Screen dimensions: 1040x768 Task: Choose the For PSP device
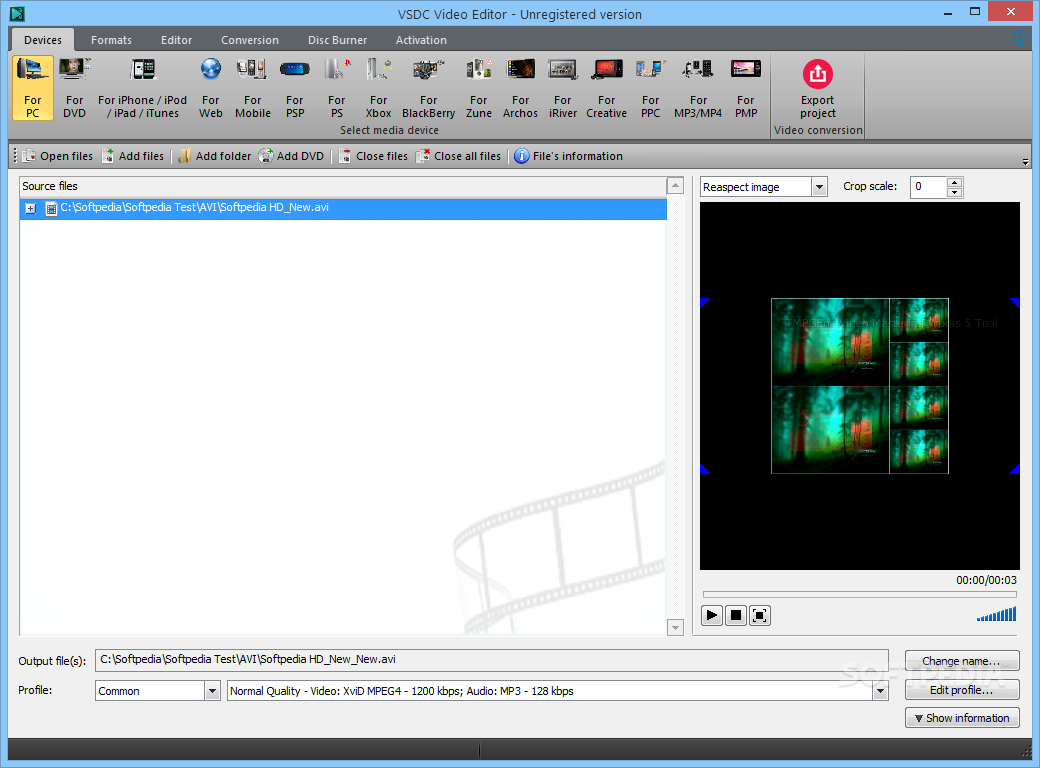[x=295, y=88]
